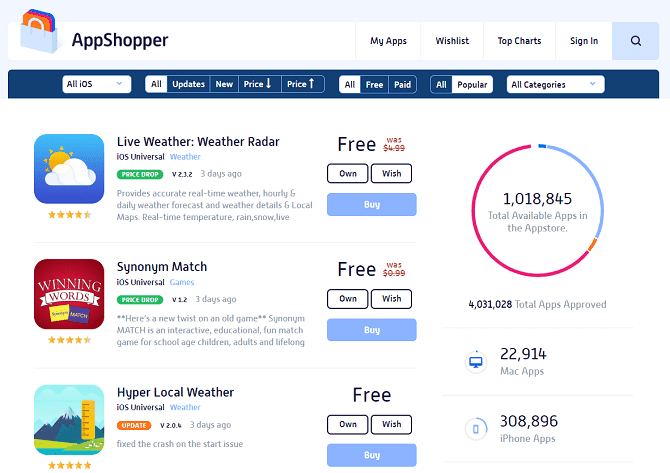Filter listings by Updates
Image resolution: width=670 pixels, height=473 pixels.
188,84
